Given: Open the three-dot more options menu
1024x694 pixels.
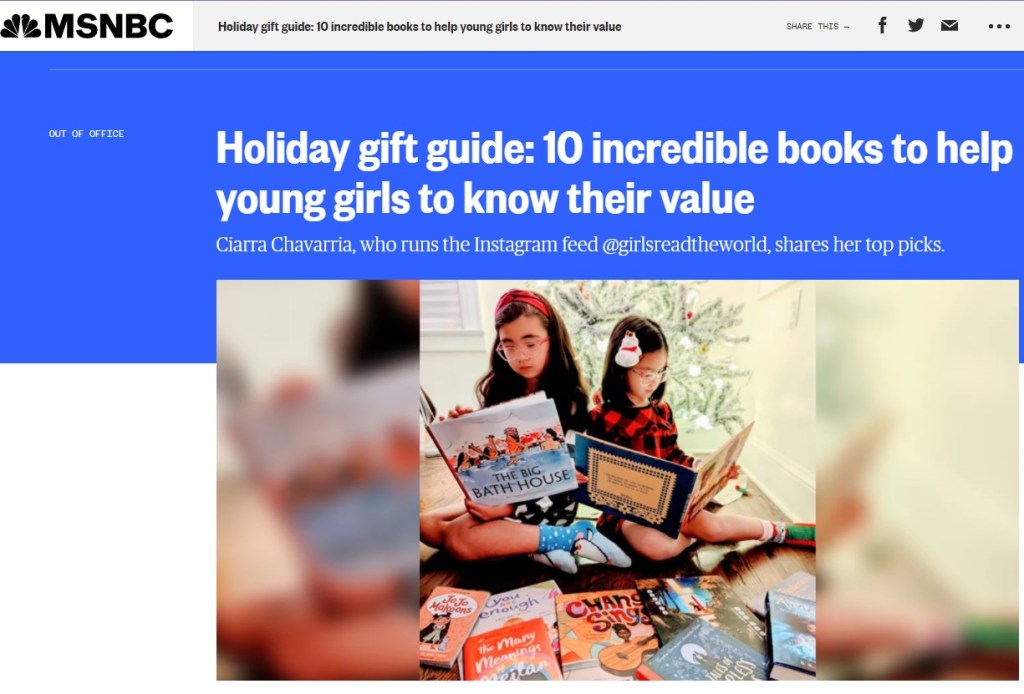Looking at the screenshot, I should click(999, 26).
